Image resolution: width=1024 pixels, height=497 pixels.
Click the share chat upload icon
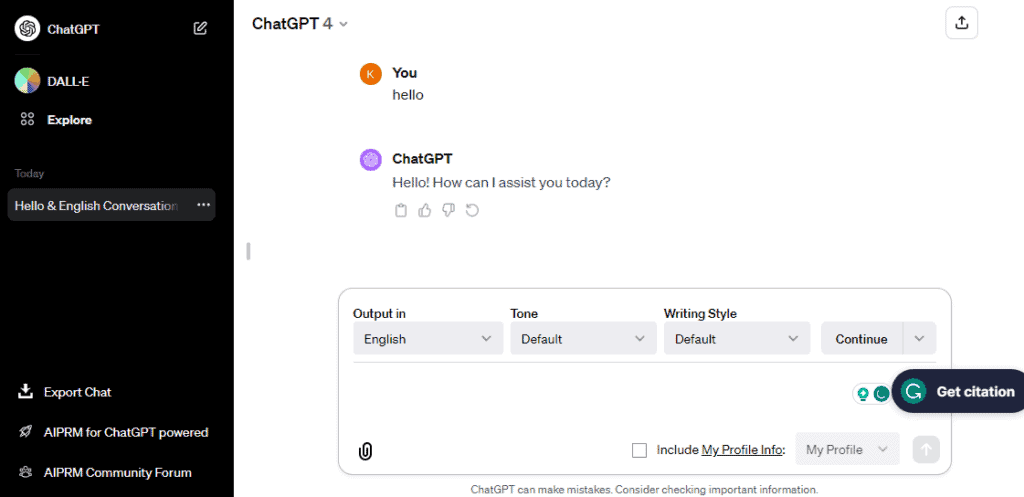point(961,24)
